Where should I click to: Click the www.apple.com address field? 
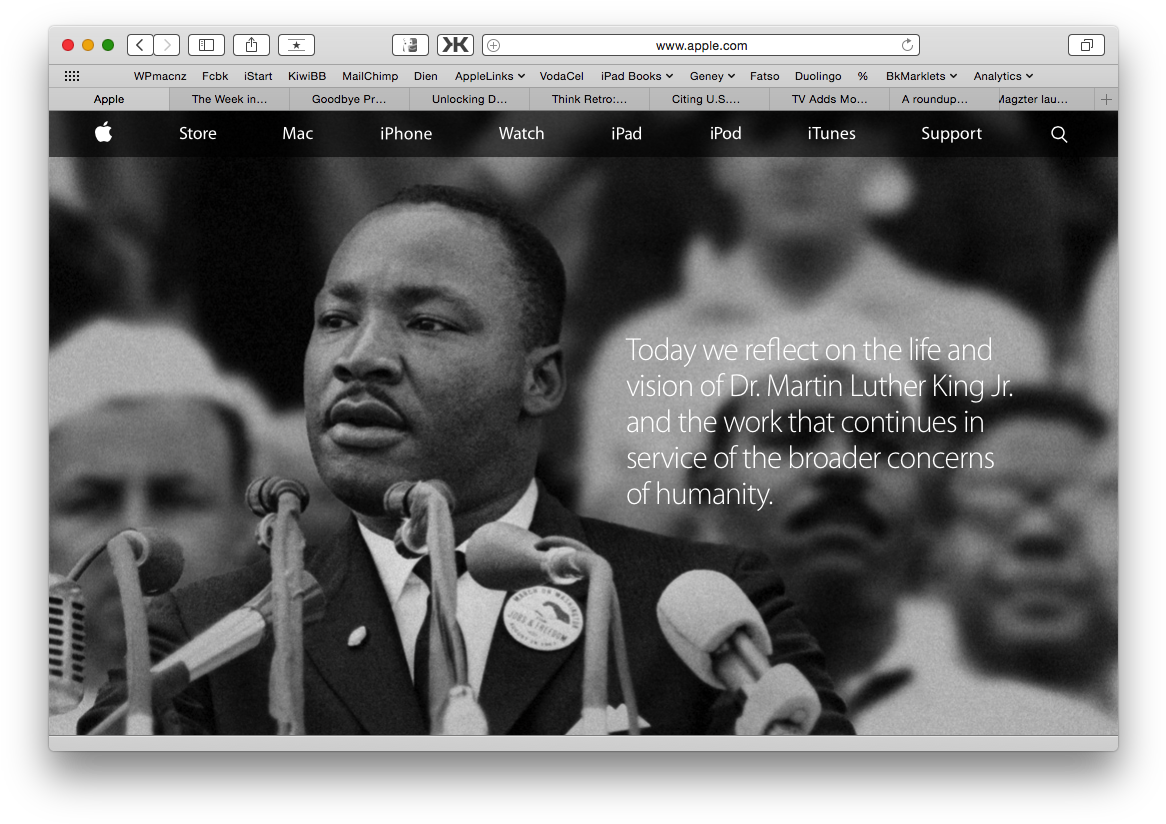[x=701, y=45]
